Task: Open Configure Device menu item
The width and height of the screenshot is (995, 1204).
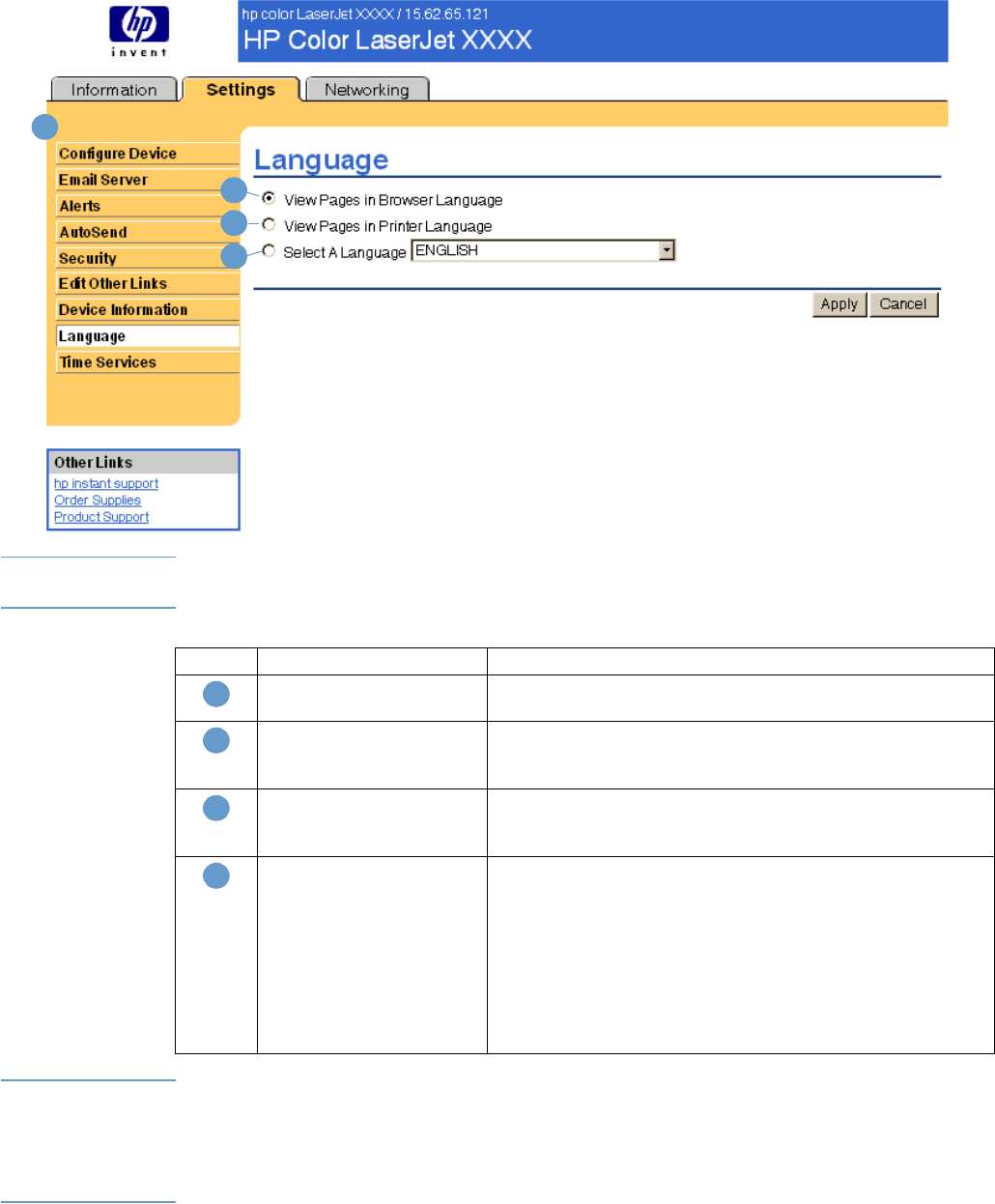Action: pos(148,154)
